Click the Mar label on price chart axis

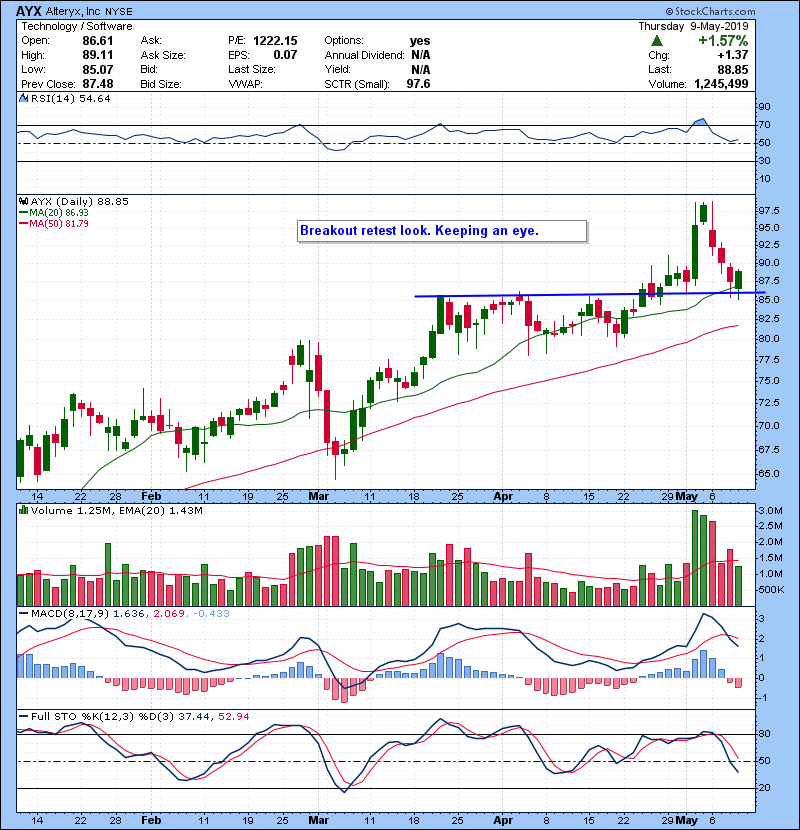[x=318, y=497]
